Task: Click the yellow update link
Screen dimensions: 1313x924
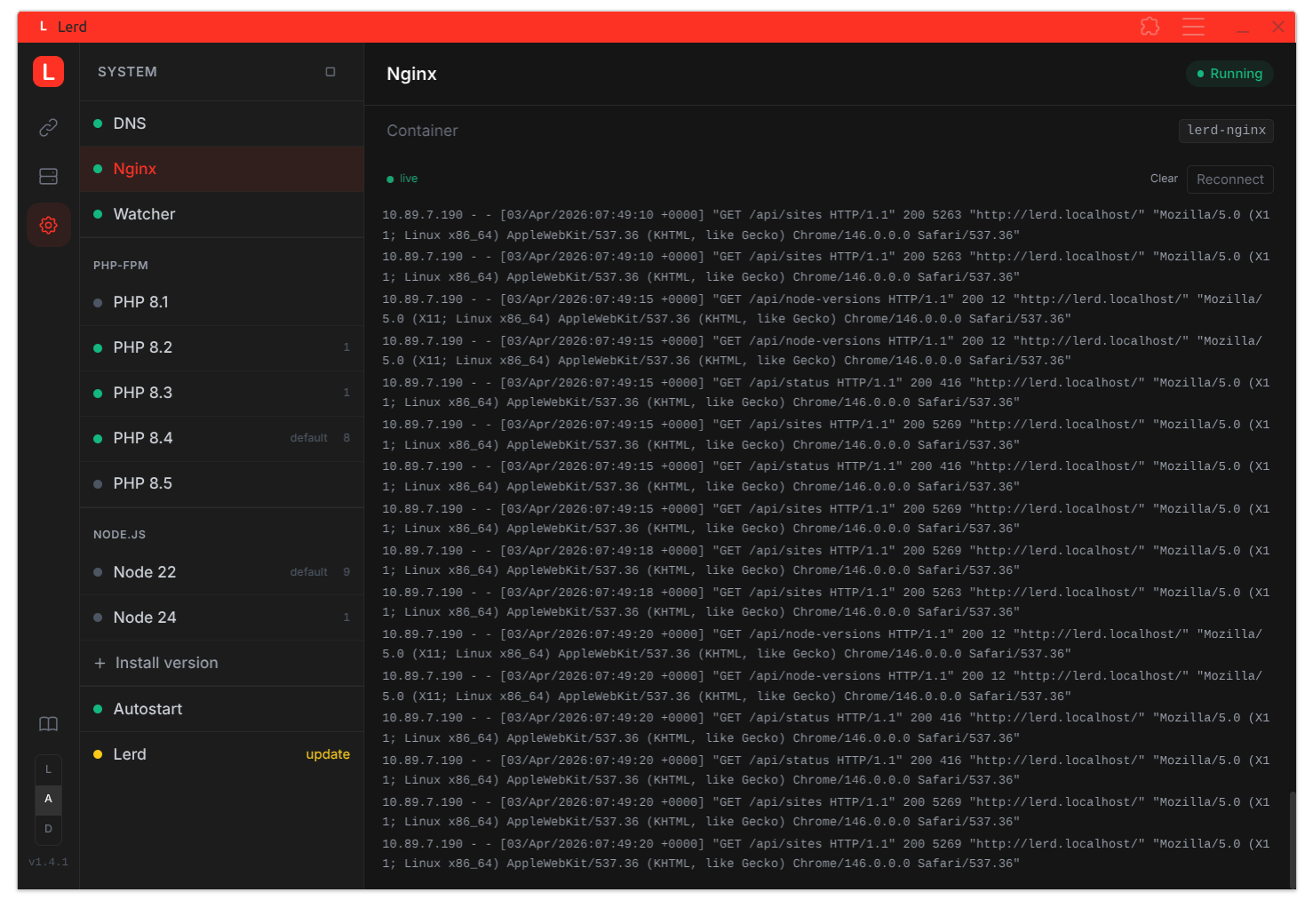Action: (328, 754)
